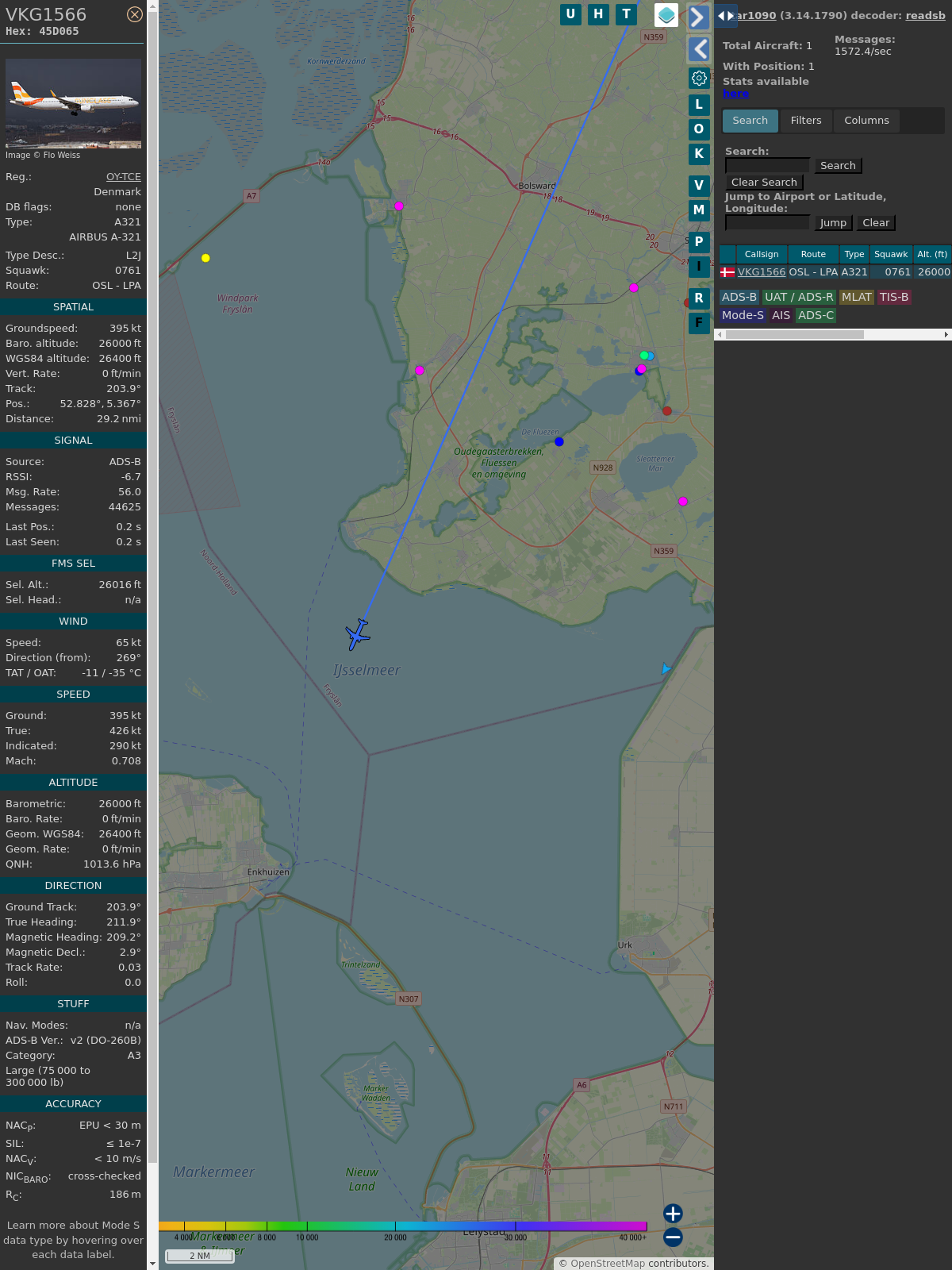Click the Denmark flag in aircraft row
Viewport: 952px width, 1270px height.
[x=727, y=272]
